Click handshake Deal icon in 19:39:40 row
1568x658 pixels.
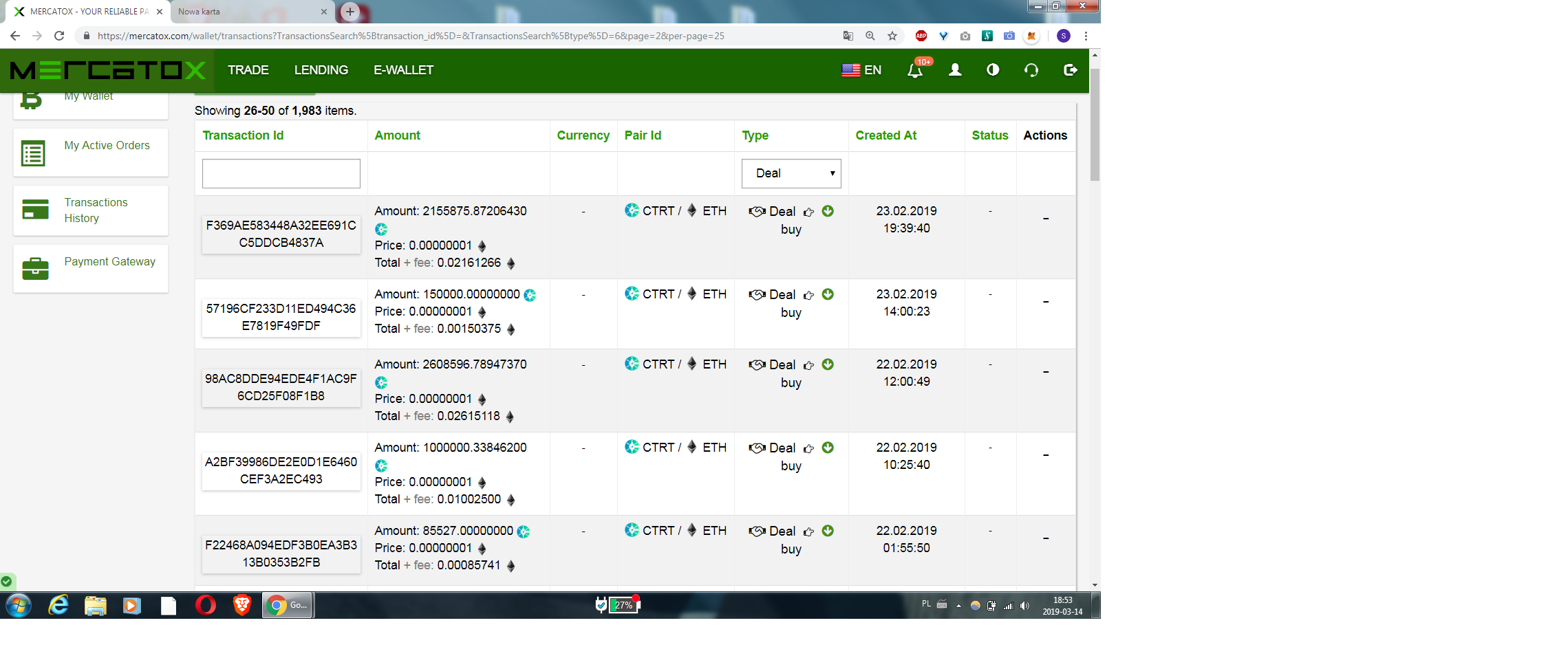(x=757, y=212)
